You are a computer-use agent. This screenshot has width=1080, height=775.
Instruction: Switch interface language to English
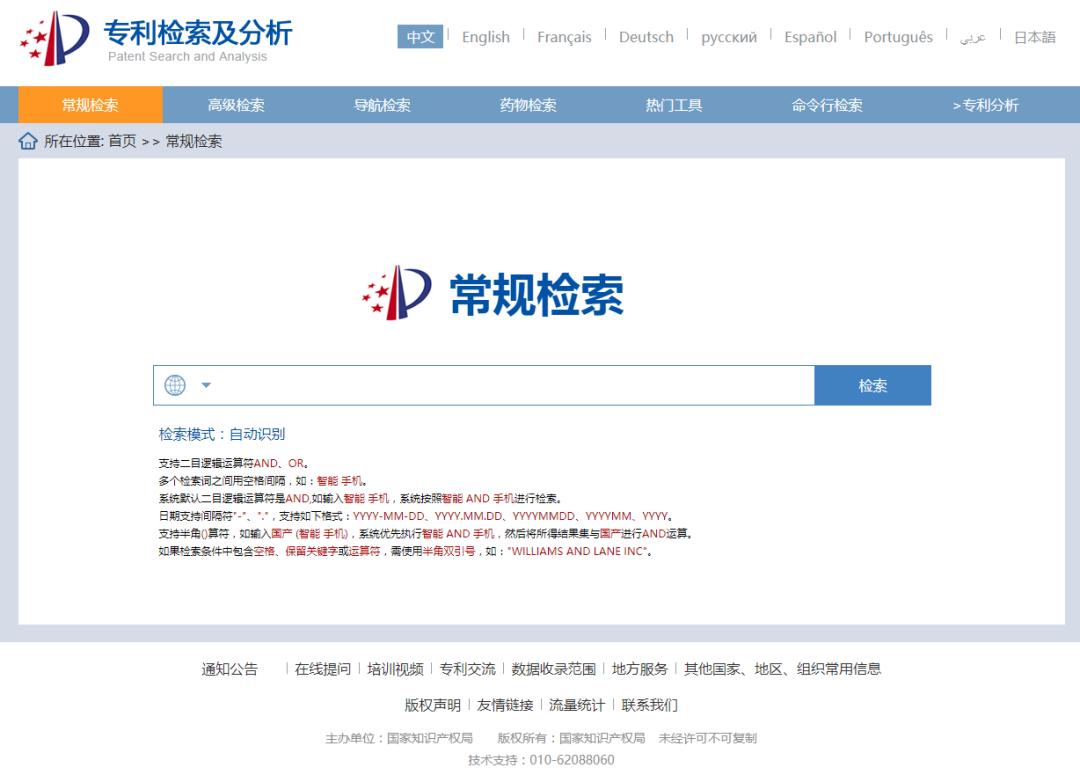point(485,37)
